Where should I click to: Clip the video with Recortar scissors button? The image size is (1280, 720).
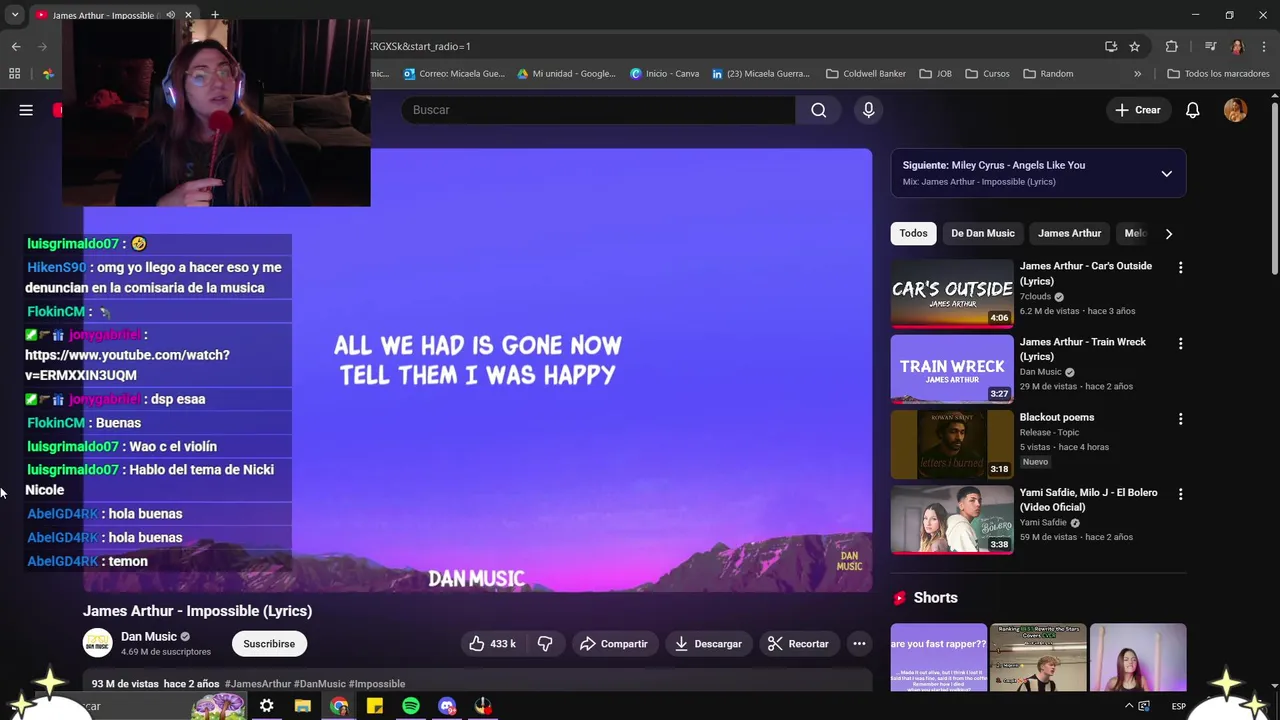798,644
